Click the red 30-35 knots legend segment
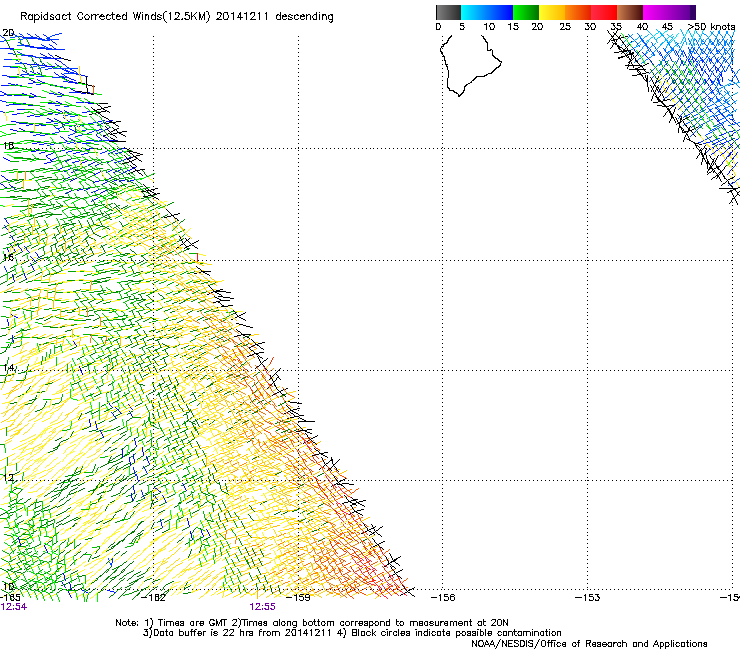Viewport: 740px width, 650px height. (604, 12)
